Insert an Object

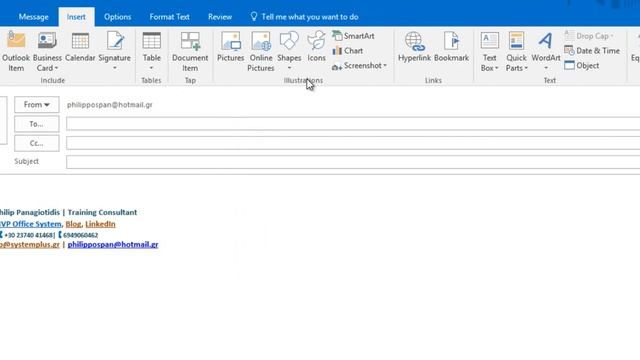(582, 65)
